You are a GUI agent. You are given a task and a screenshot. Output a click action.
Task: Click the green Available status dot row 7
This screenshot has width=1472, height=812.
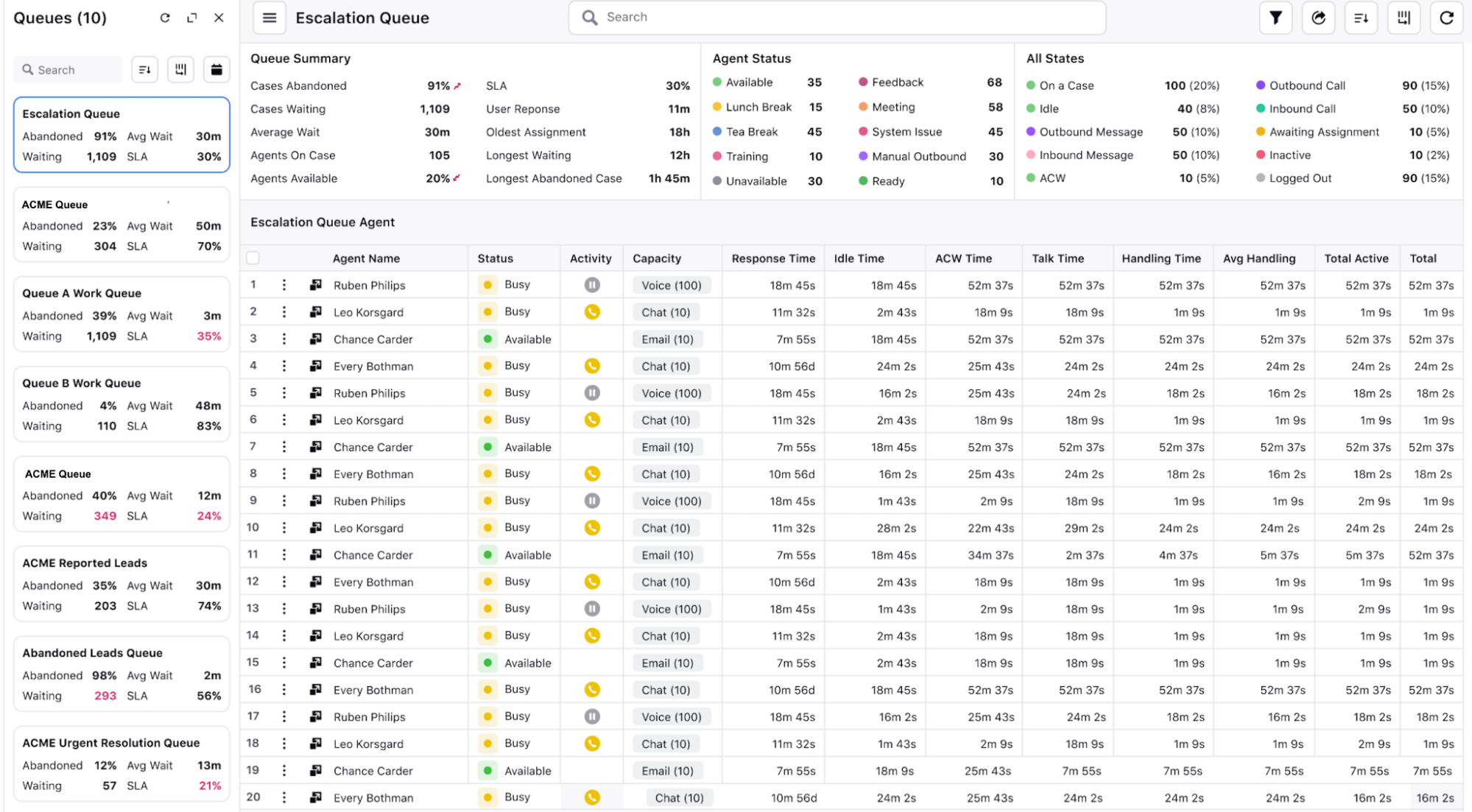point(487,447)
